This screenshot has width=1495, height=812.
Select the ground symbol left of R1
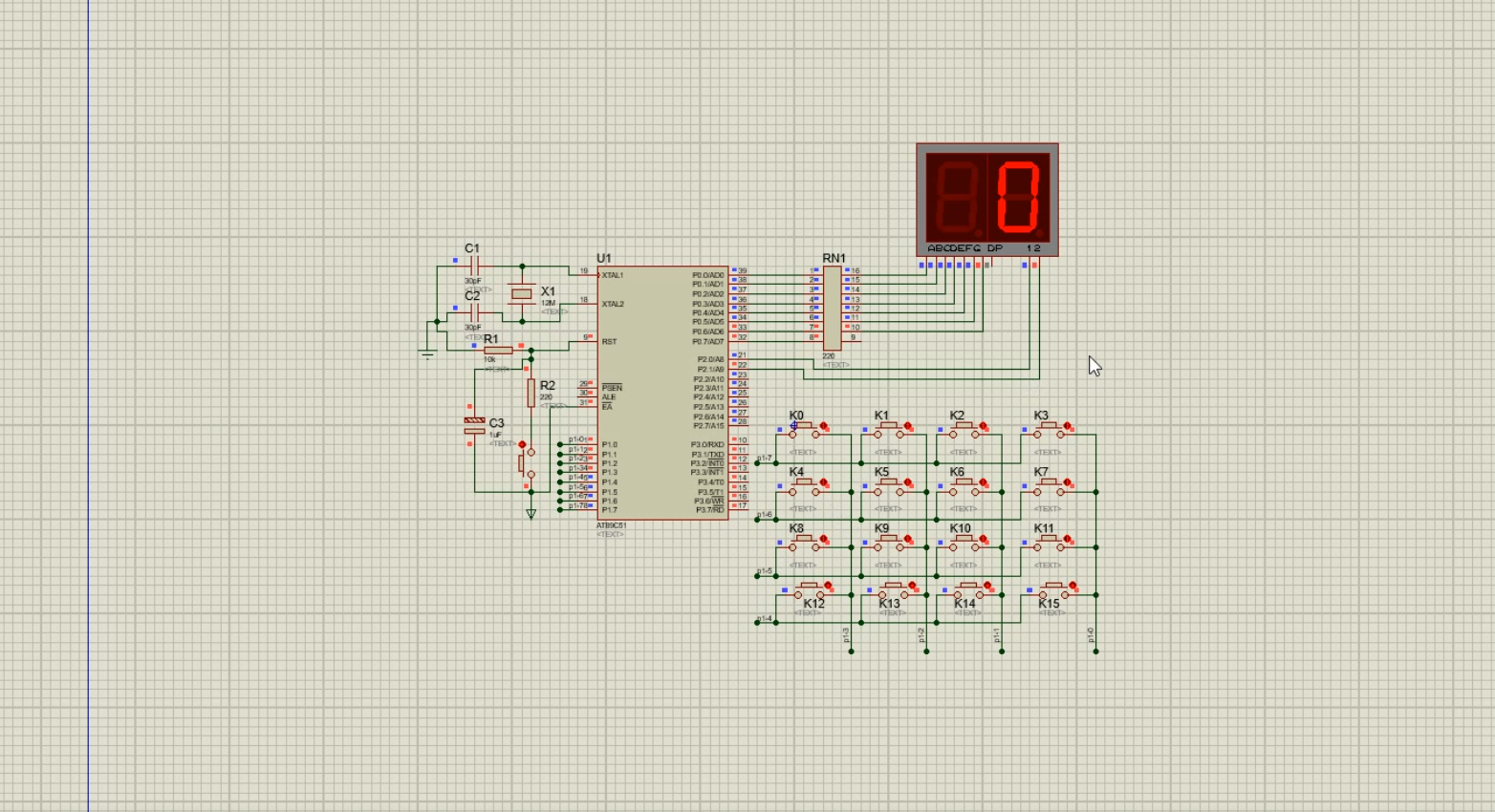click(427, 354)
